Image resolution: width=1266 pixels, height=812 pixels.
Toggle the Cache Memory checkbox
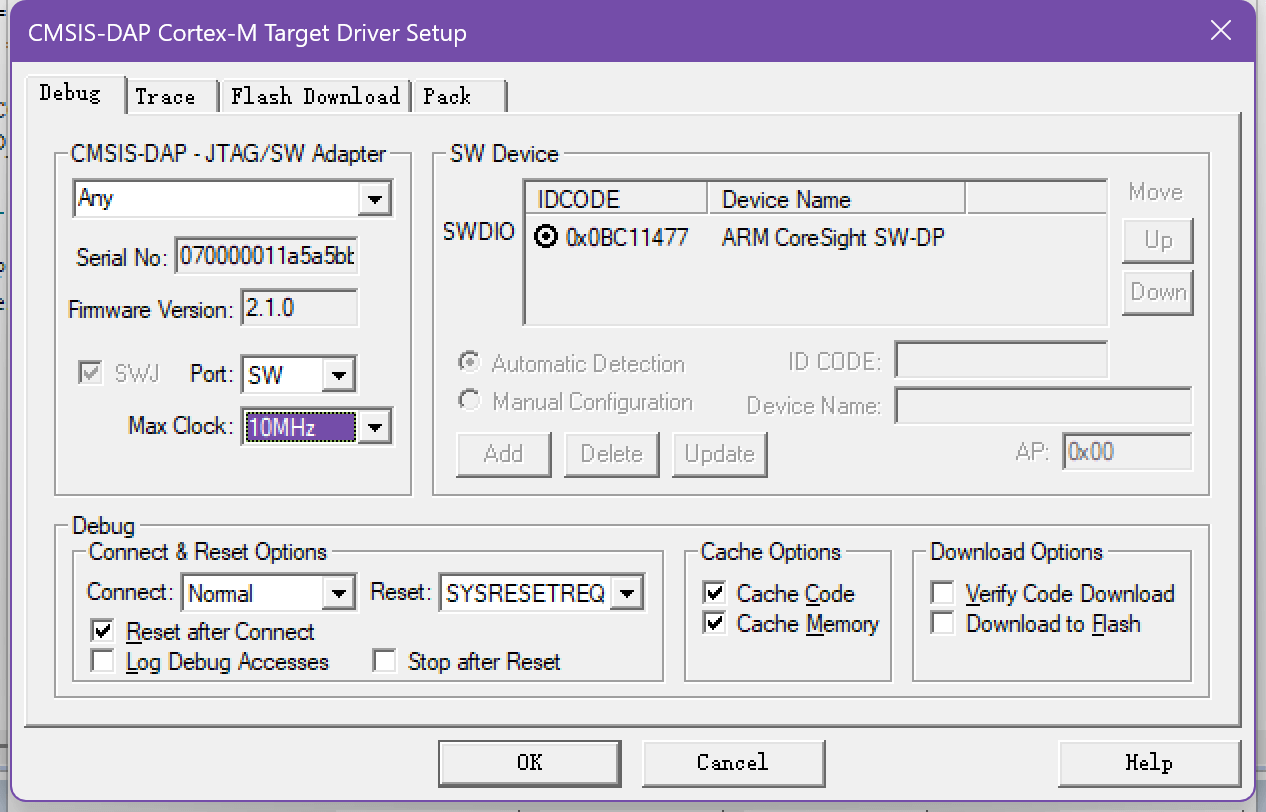[x=714, y=624]
